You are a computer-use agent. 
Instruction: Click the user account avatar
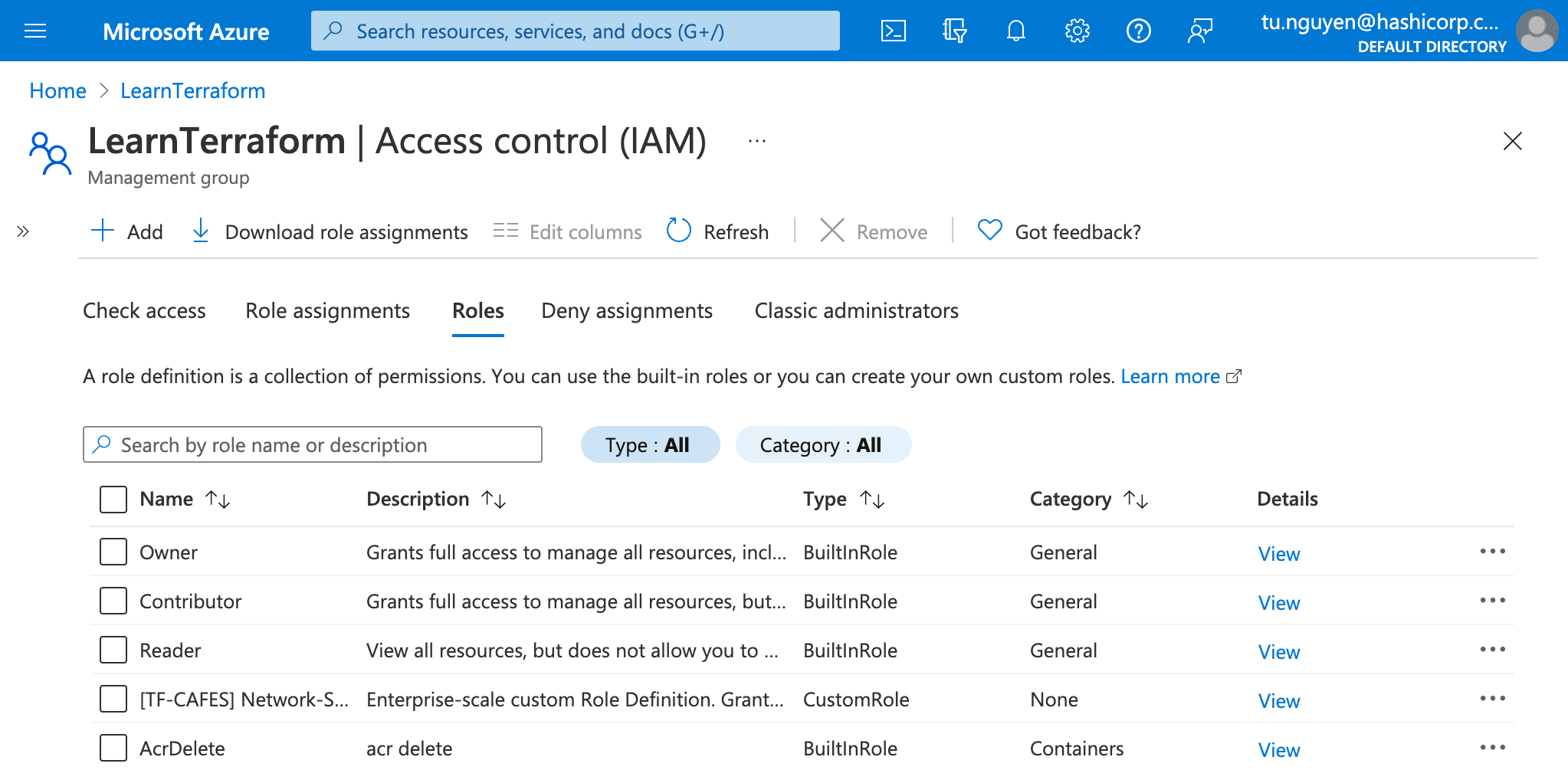pos(1537,31)
